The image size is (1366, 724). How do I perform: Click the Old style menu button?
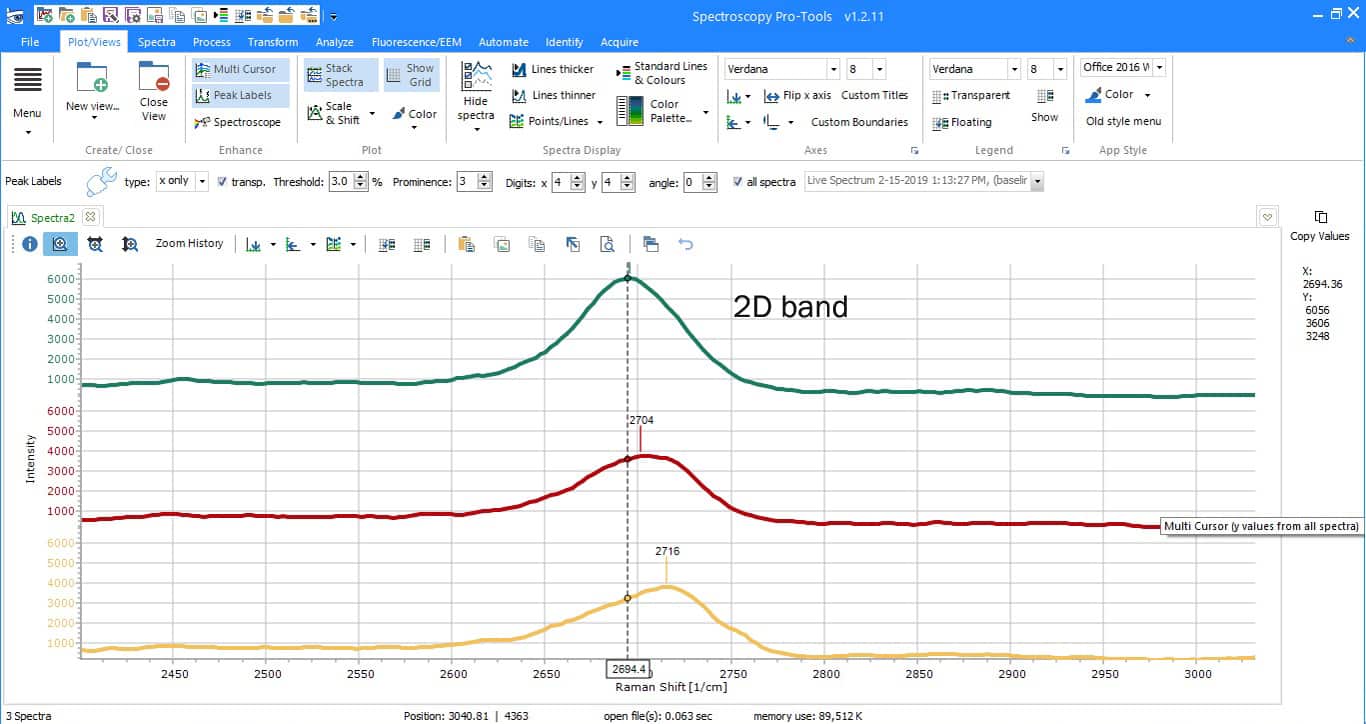tap(1124, 122)
